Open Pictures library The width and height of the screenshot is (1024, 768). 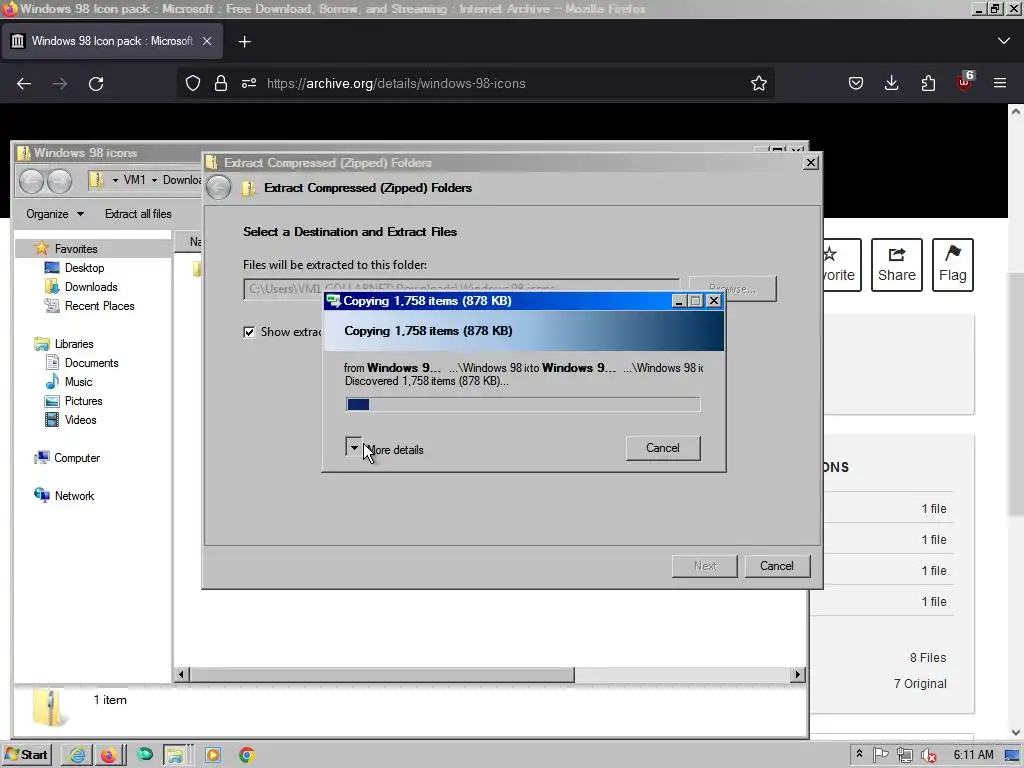click(x=84, y=400)
